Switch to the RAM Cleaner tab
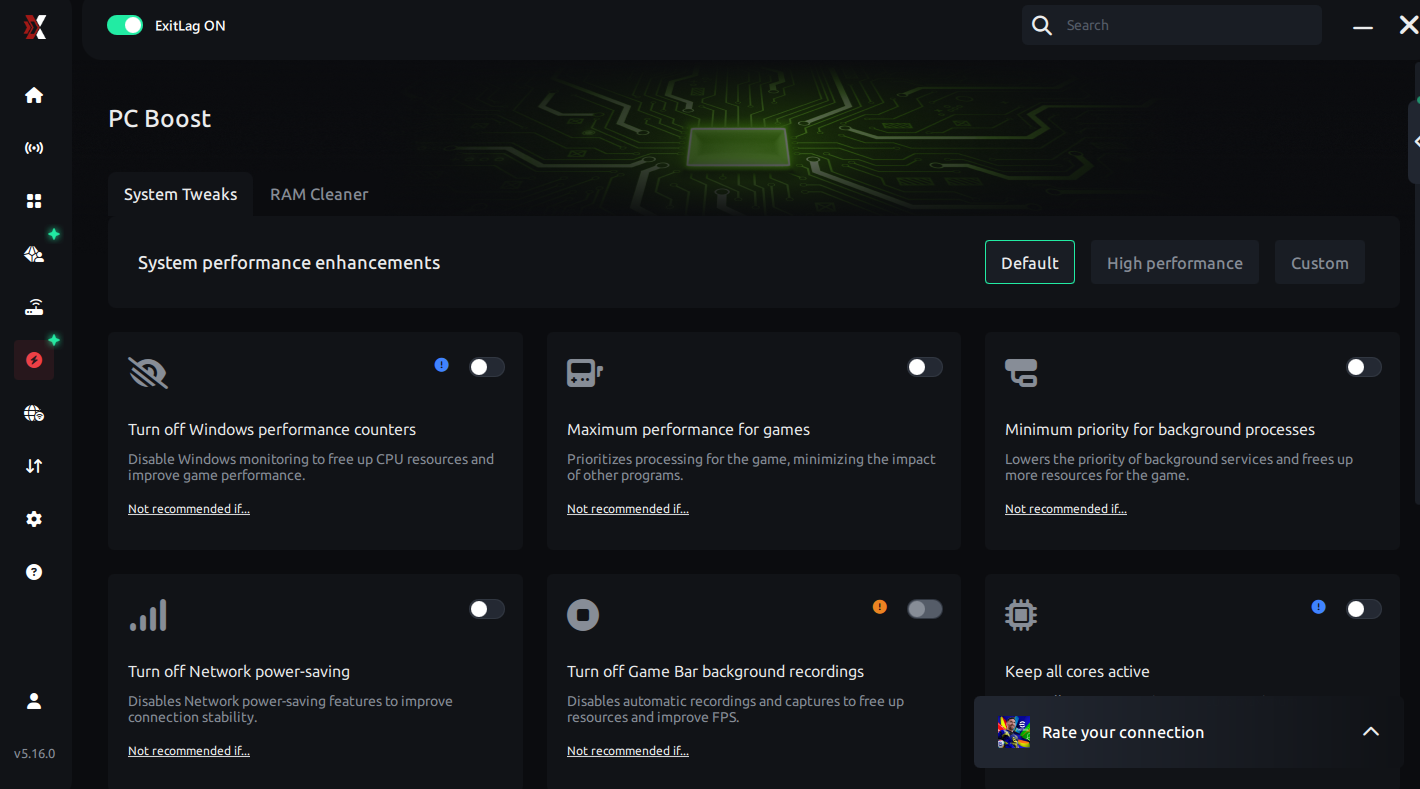Image resolution: width=1420 pixels, height=789 pixels. (319, 194)
